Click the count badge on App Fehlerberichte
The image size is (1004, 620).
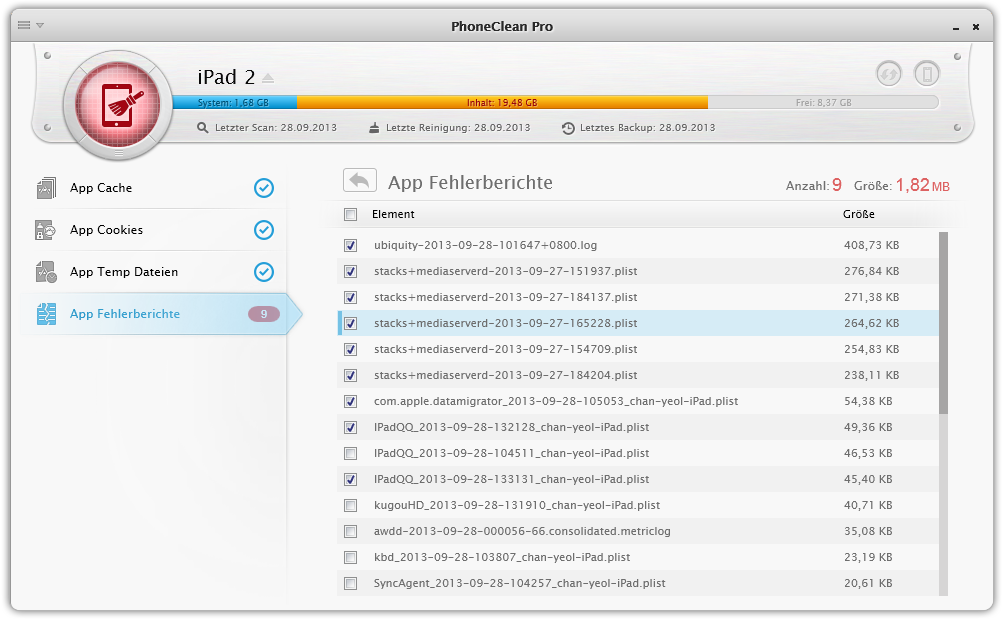(264, 314)
